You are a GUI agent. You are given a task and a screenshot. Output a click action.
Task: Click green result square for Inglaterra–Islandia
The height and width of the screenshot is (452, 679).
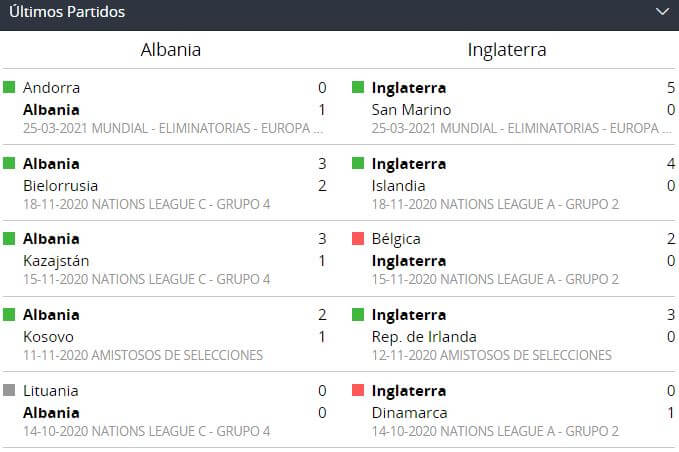click(358, 164)
